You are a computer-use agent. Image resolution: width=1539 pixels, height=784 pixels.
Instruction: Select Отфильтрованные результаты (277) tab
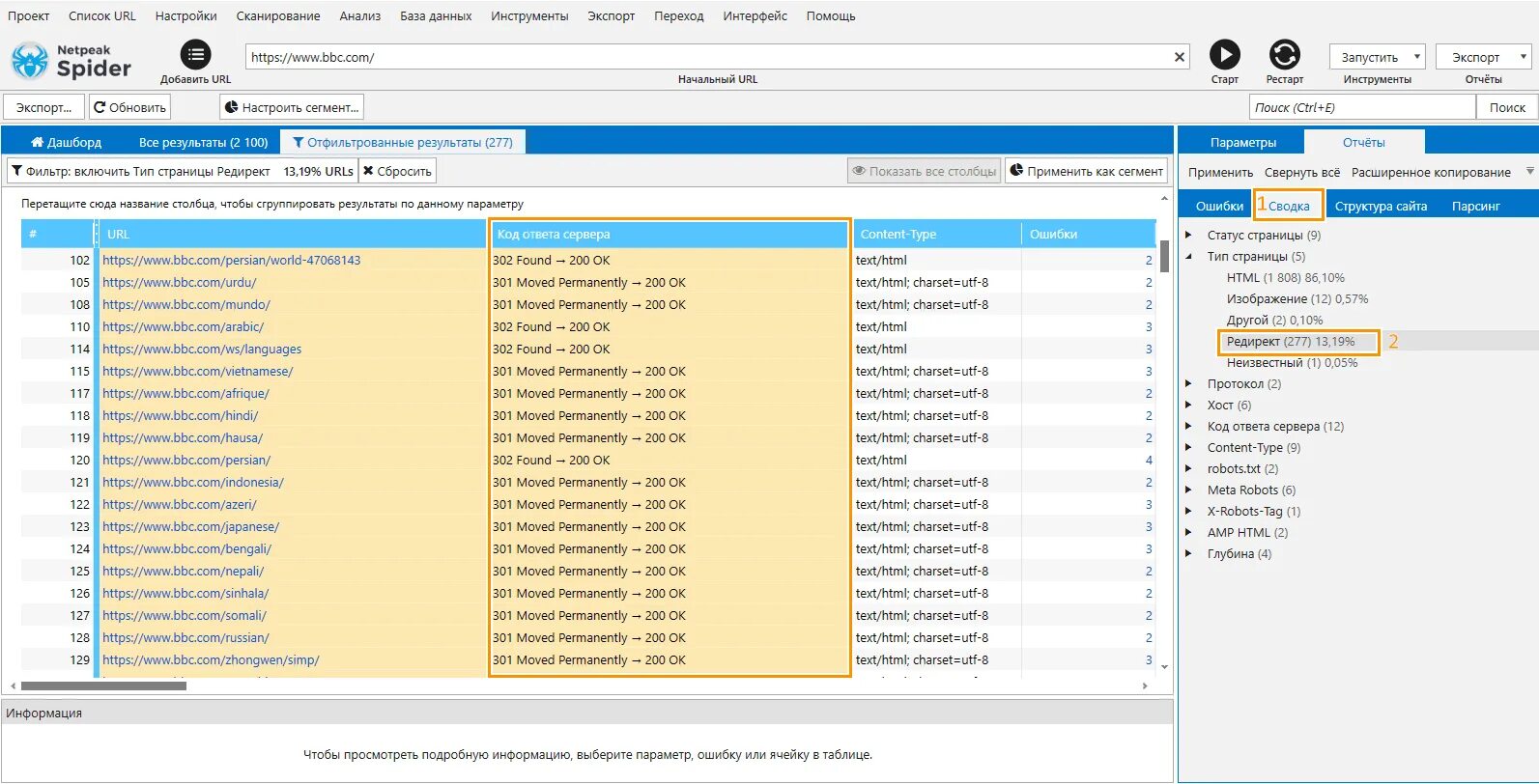click(x=403, y=142)
